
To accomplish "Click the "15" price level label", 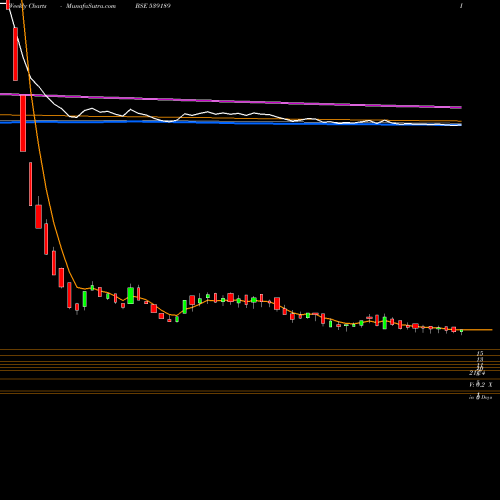I will pyautogui.click(x=480, y=353).
